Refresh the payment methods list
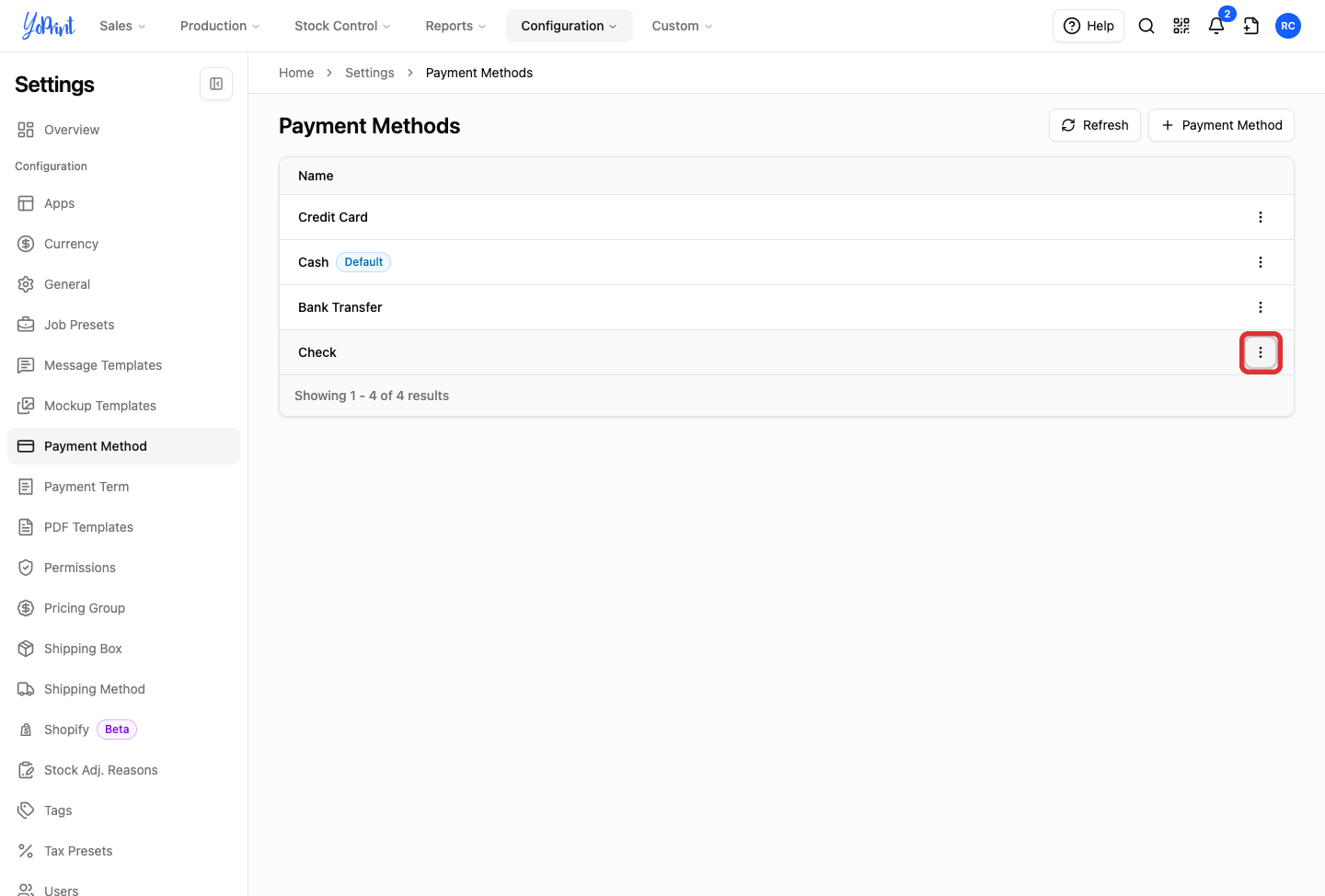The height and width of the screenshot is (896, 1325). [x=1095, y=125]
